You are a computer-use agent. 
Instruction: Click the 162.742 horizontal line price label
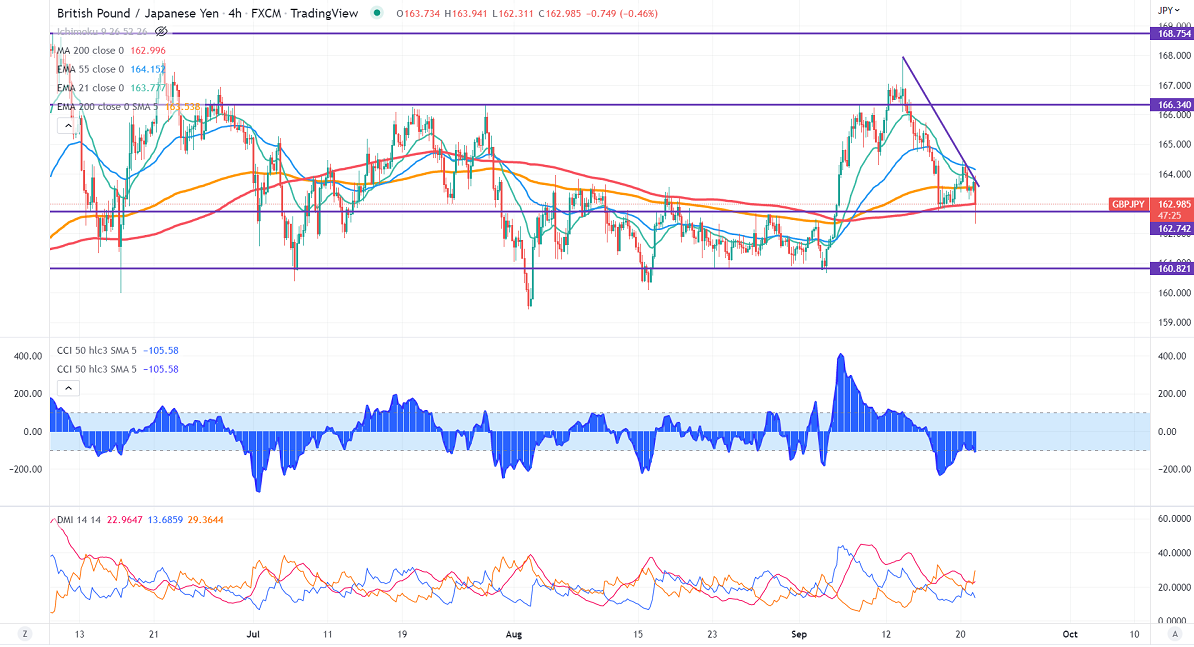click(1172, 228)
